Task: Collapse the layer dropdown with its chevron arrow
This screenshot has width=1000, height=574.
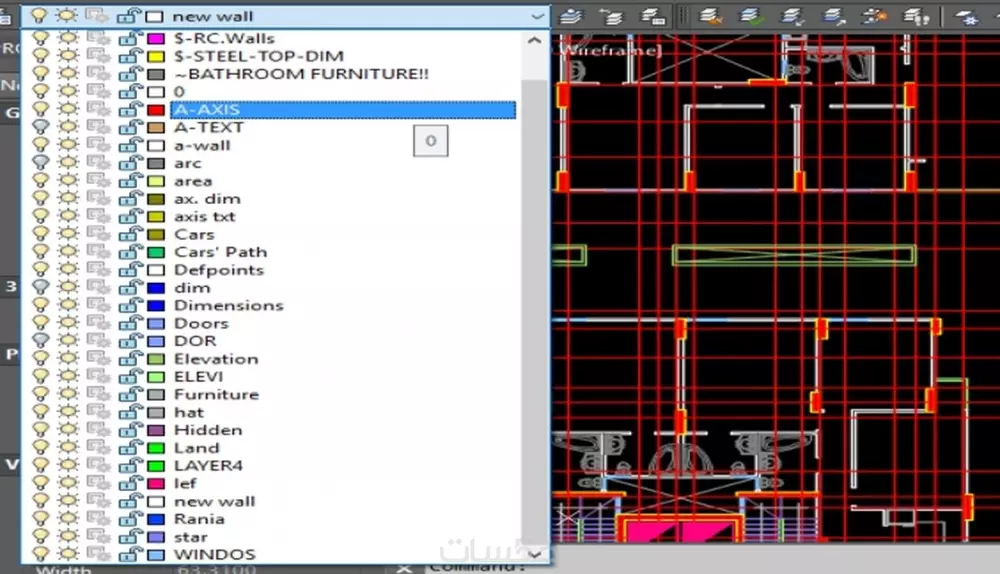Action: coord(538,17)
